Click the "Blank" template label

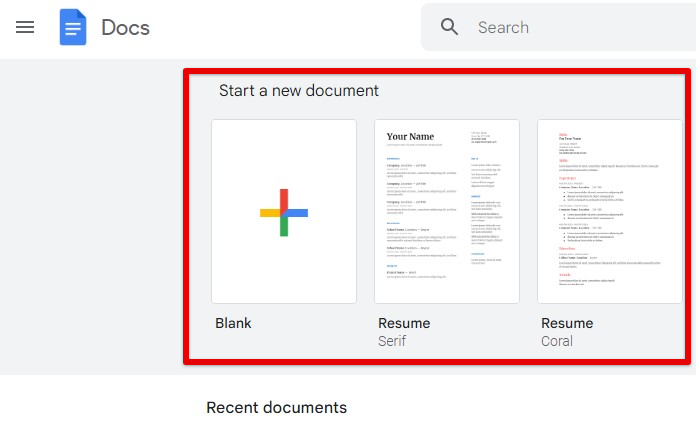click(233, 323)
